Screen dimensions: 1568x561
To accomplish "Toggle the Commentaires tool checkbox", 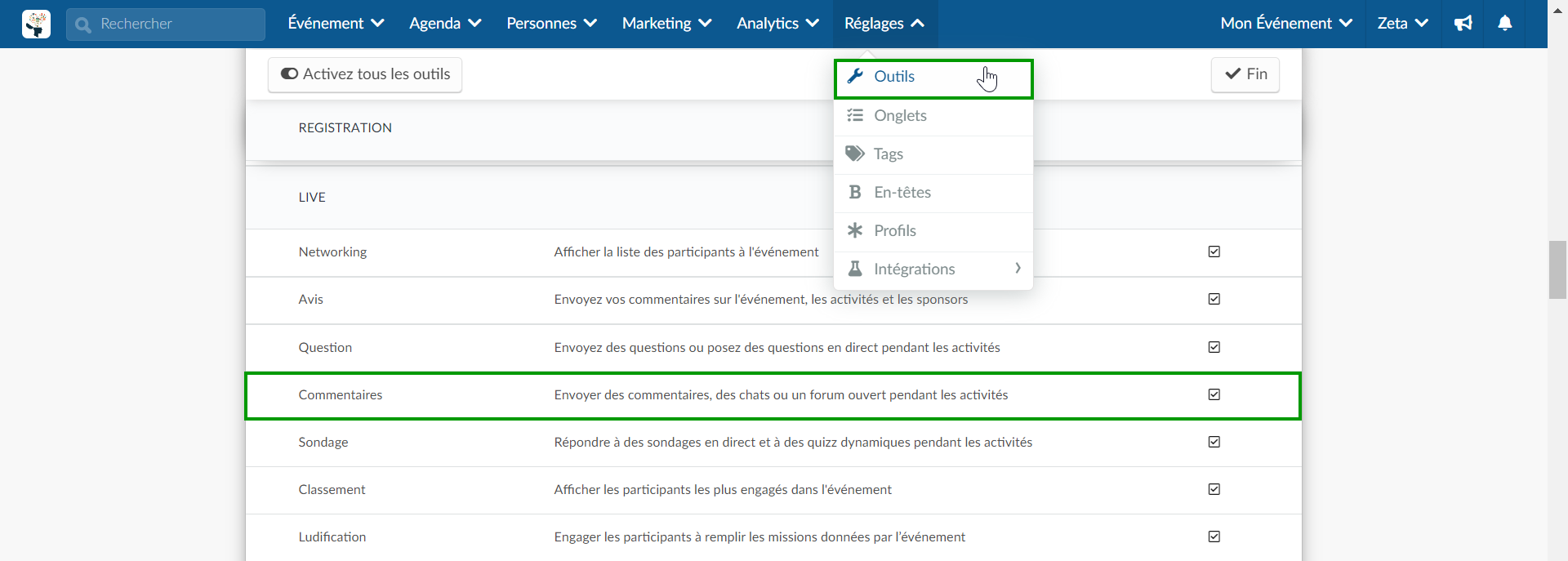I will pyautogui.click(x=1214, y=394).
